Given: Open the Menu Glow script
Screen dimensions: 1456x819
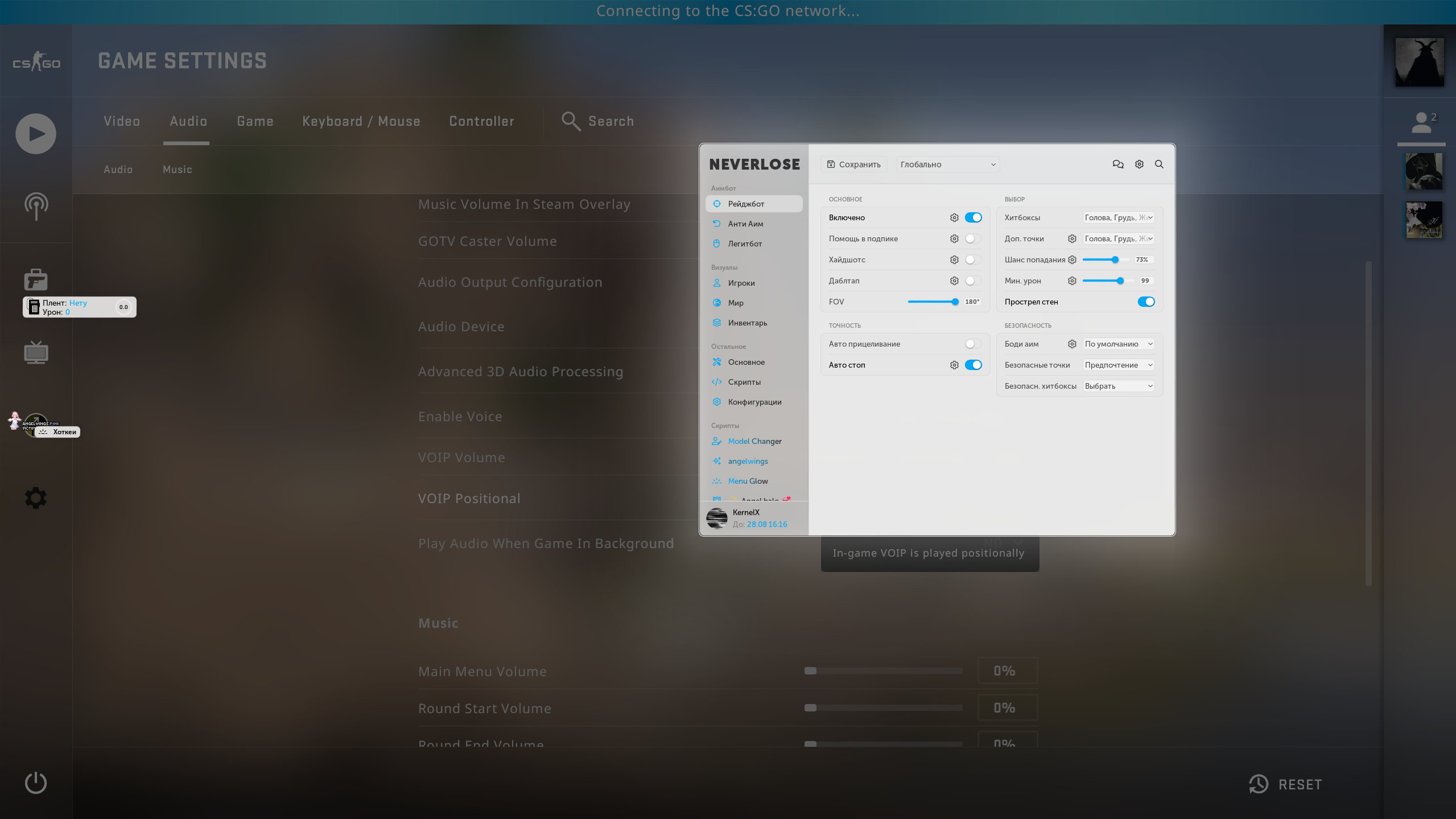Looking at the screenshot, I should (x=754, y=481).
